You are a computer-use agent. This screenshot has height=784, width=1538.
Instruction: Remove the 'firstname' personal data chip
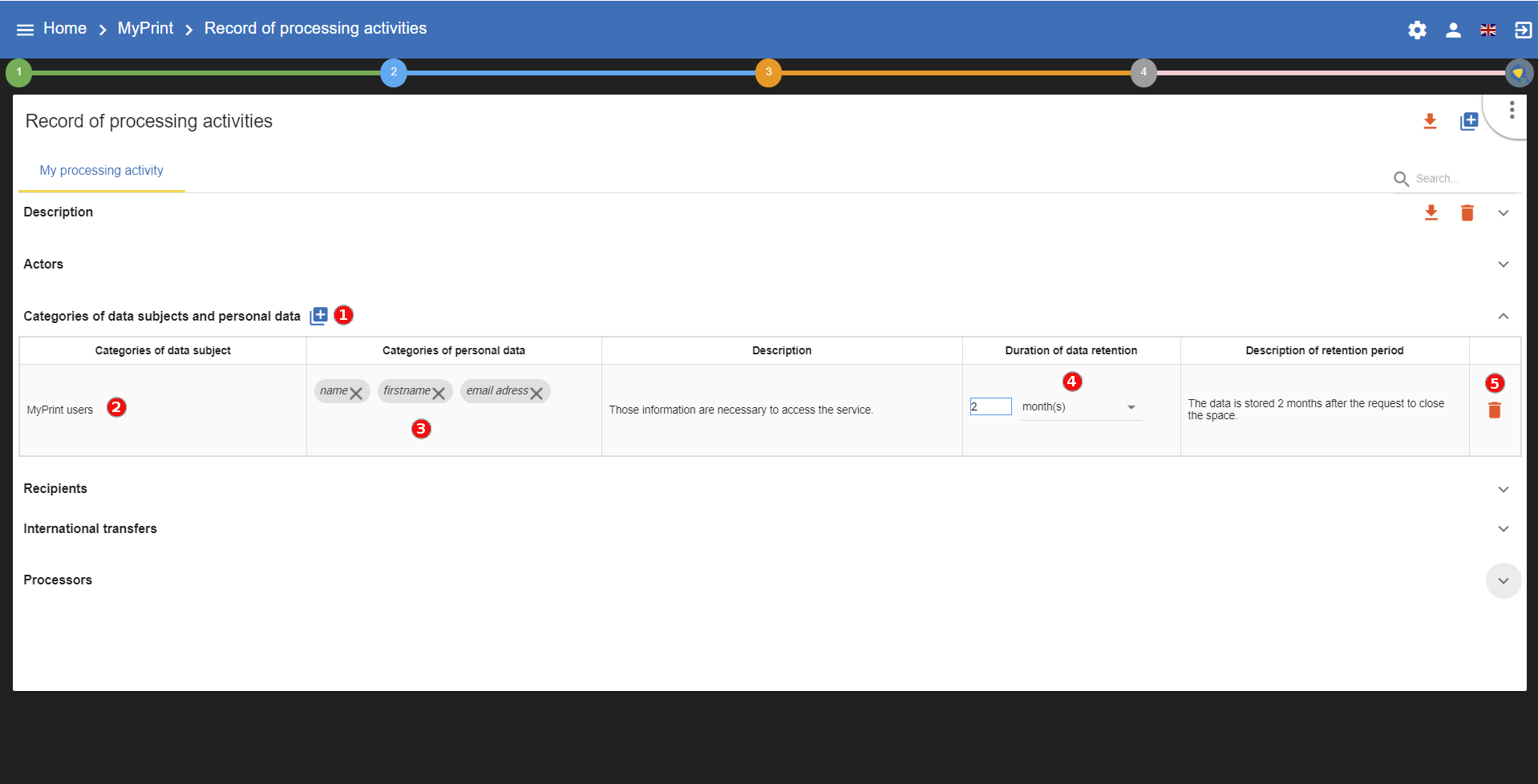(439, 393)
